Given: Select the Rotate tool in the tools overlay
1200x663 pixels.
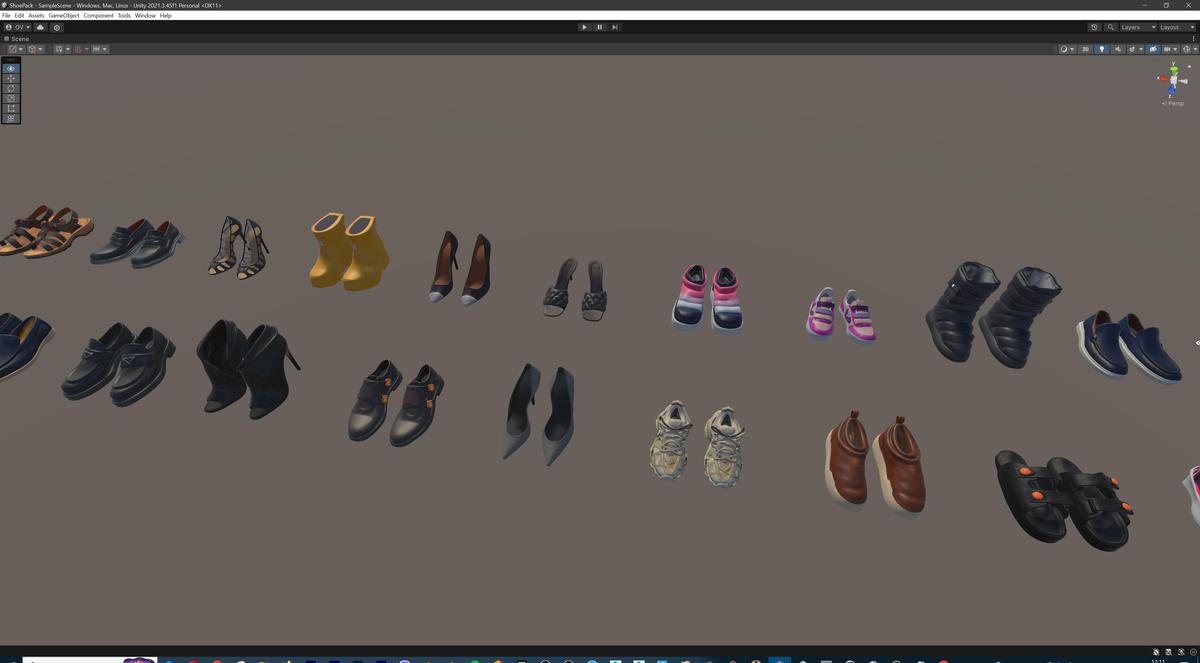Looking at the screenshot, I should click(10, 88).
